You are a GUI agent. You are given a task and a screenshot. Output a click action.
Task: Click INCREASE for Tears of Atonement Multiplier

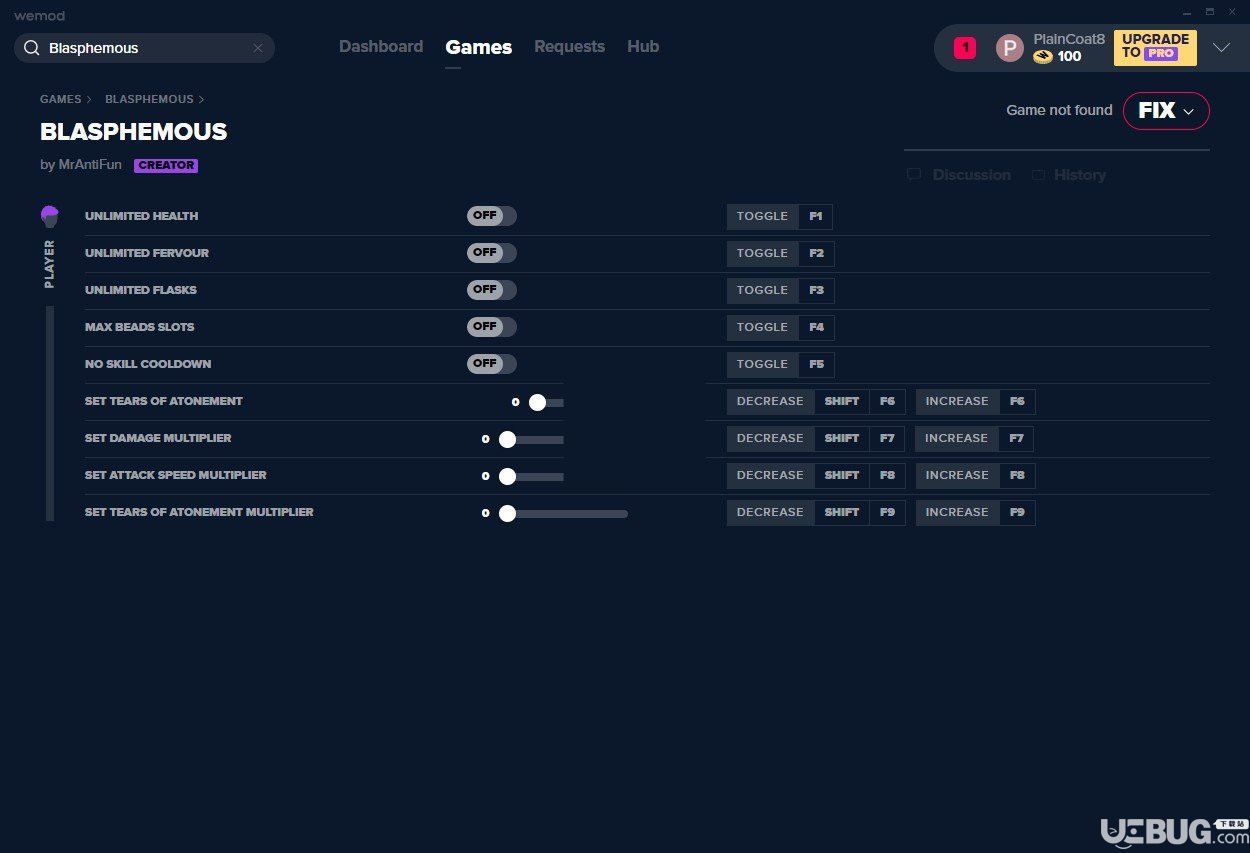(957, 512)
